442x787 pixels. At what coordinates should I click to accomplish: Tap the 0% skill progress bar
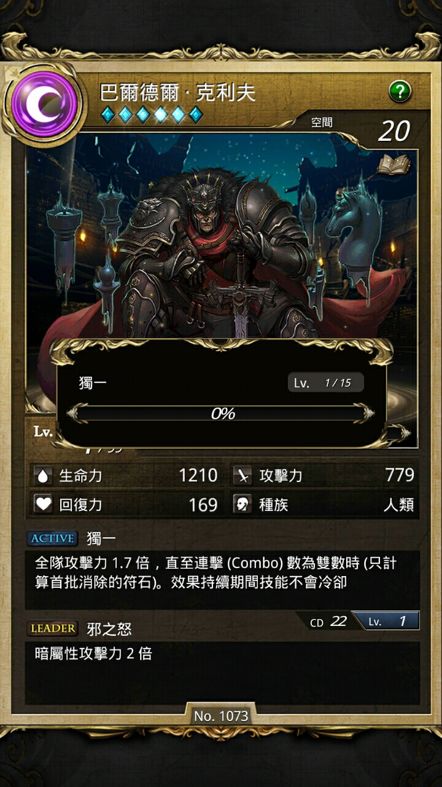click(x=221, y=414)
